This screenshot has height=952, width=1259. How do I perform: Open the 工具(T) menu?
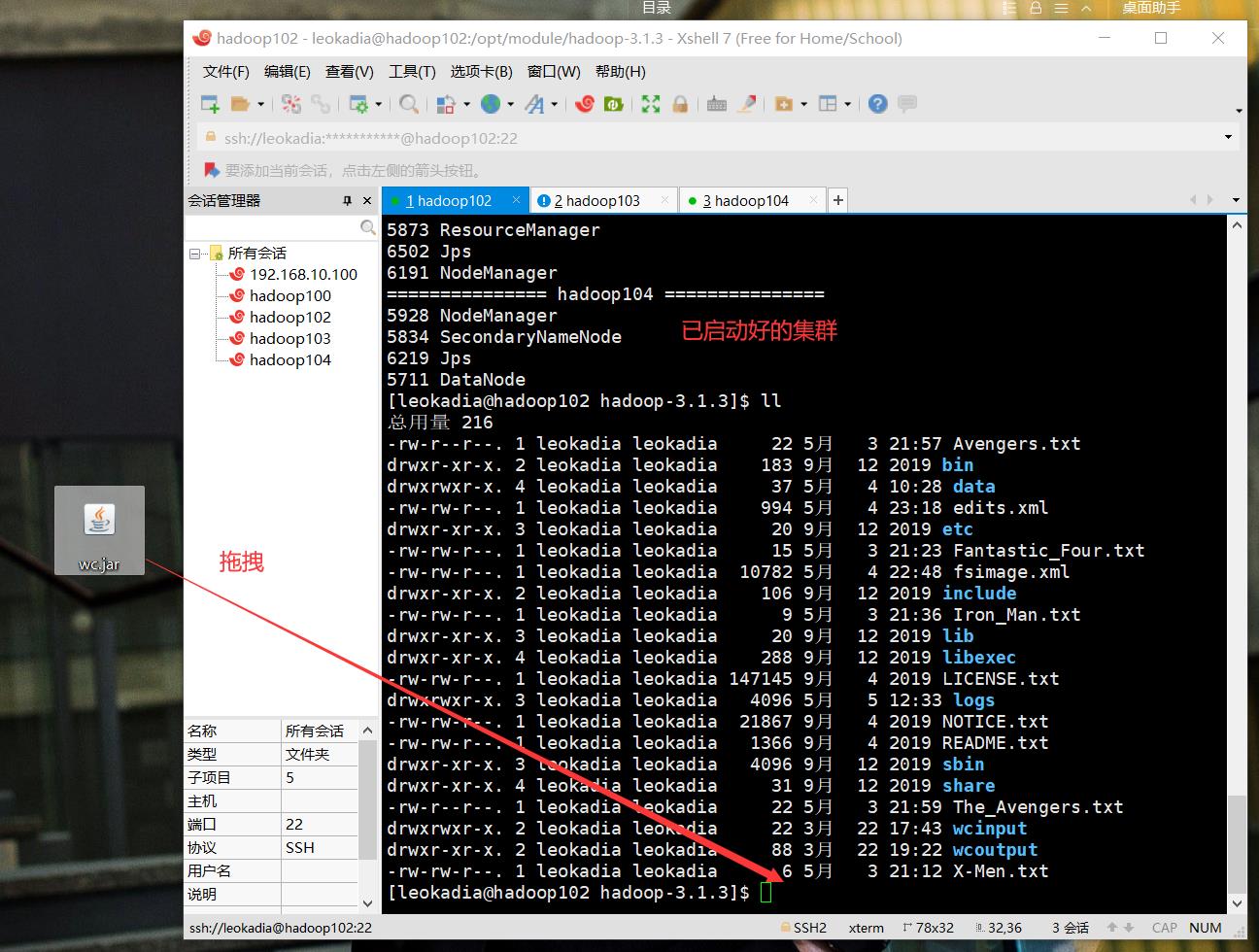[412, 72]
